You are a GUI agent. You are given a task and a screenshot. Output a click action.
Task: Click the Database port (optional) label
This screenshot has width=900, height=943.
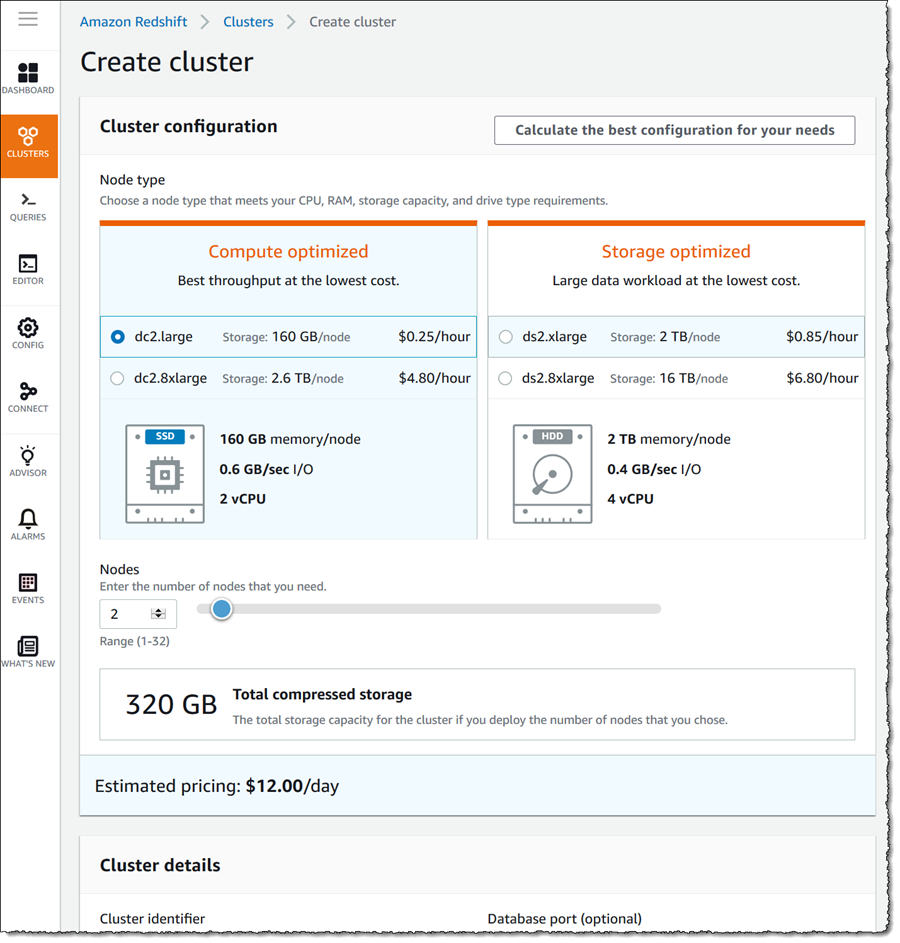coord(565,919)
